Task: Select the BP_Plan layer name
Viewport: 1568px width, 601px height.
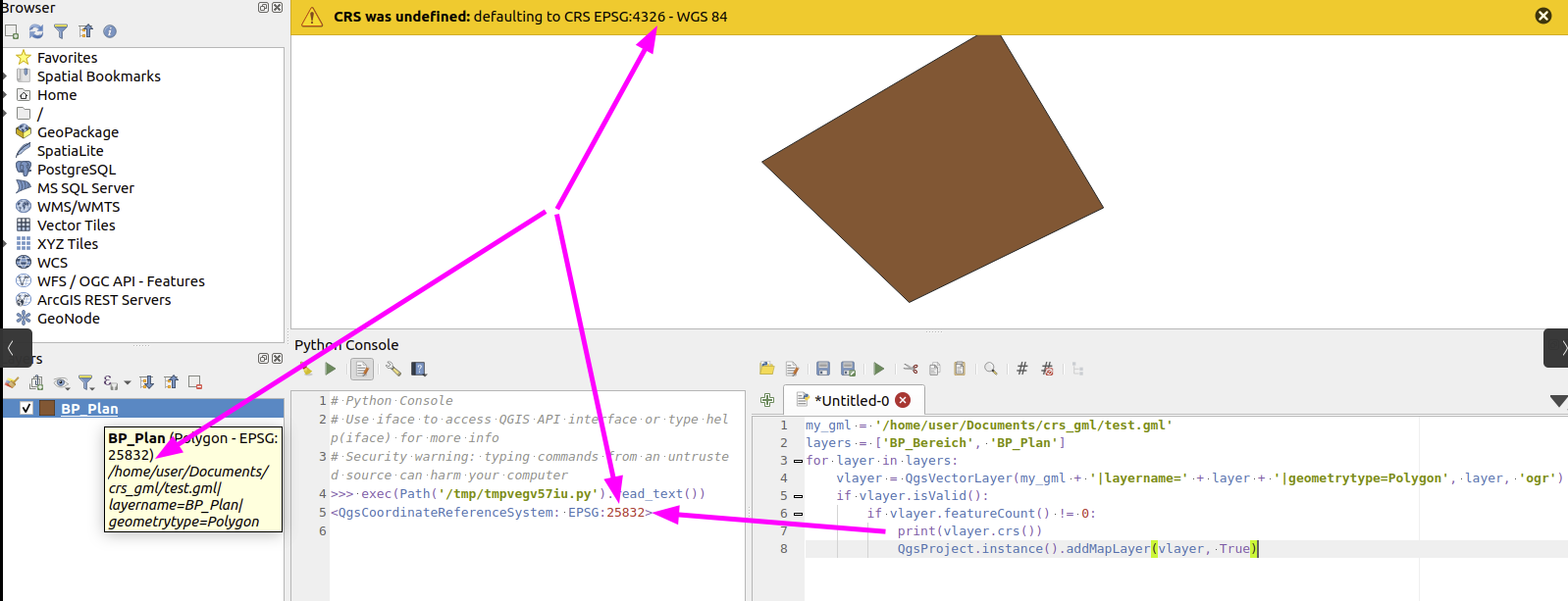Action: 89,409
